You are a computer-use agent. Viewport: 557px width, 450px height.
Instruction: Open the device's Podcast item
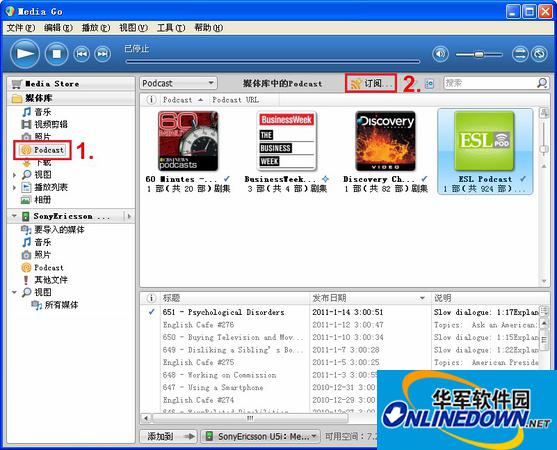coord(43,267)
